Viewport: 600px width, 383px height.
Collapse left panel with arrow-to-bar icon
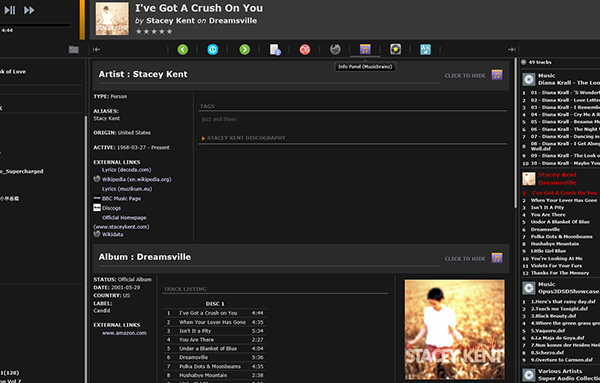click(96, 49)
